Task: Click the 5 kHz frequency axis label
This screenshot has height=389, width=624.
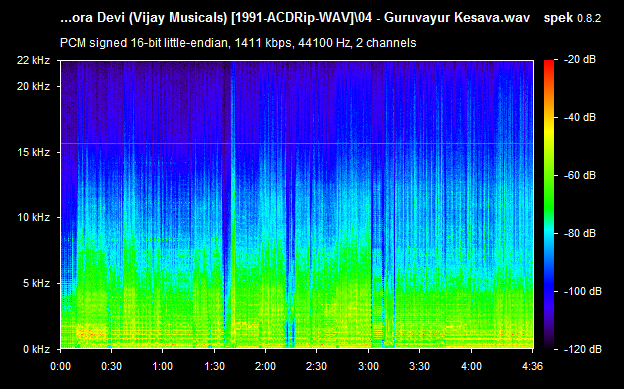Action: (x=36, y=283)
